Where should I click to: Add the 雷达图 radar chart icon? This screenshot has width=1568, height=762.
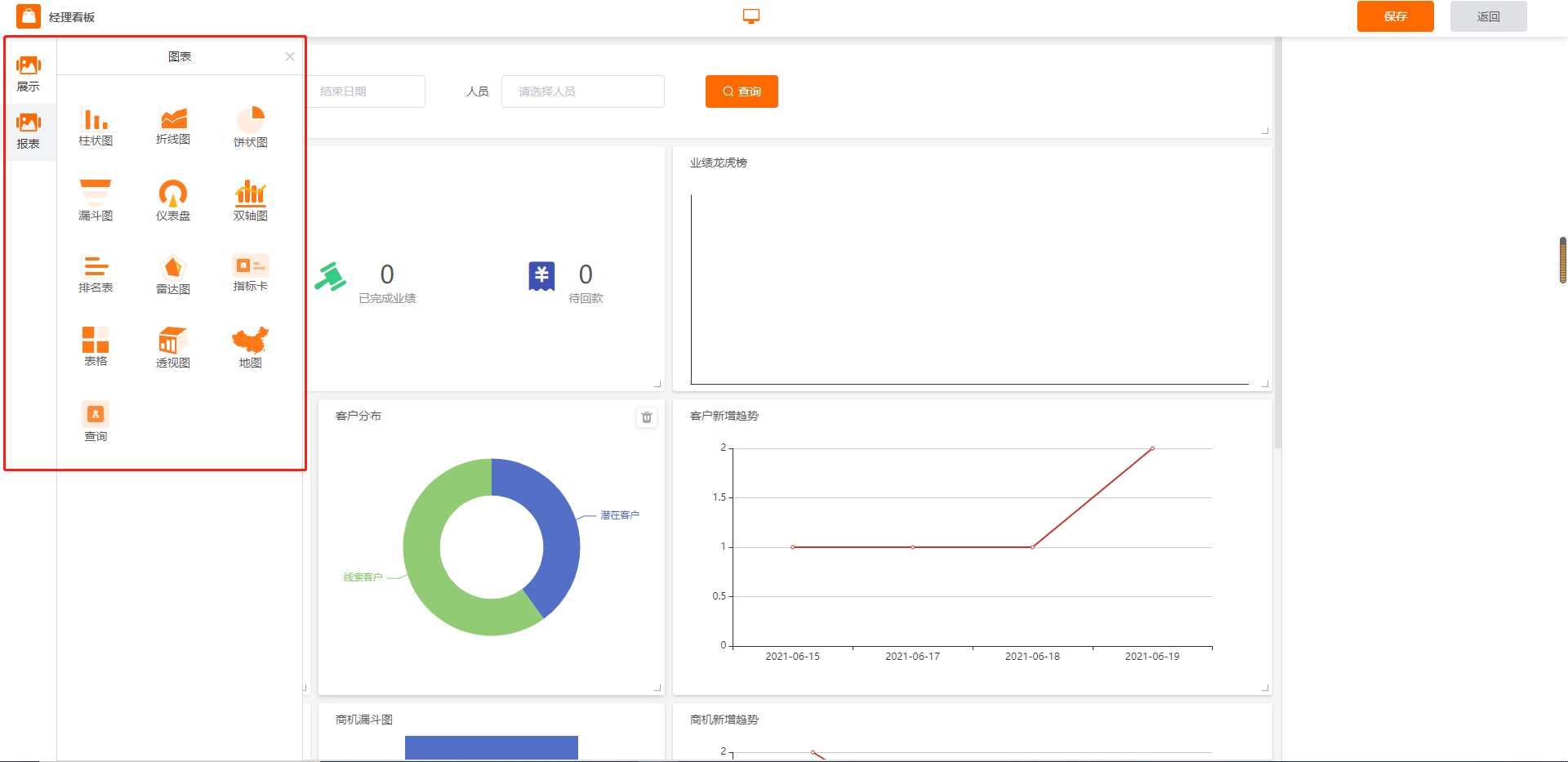pos(173,266)
